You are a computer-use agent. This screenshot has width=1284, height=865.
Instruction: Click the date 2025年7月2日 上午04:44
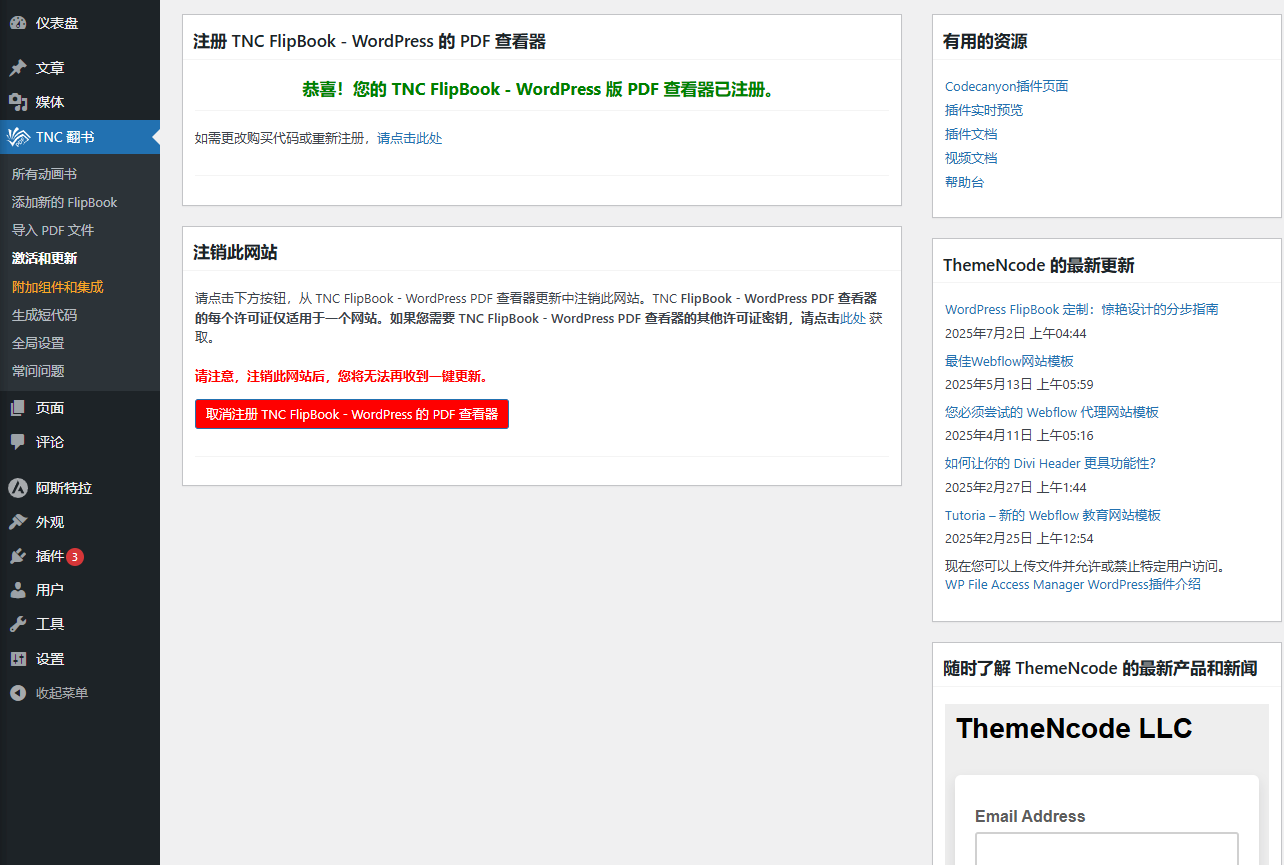point(1015,333)
